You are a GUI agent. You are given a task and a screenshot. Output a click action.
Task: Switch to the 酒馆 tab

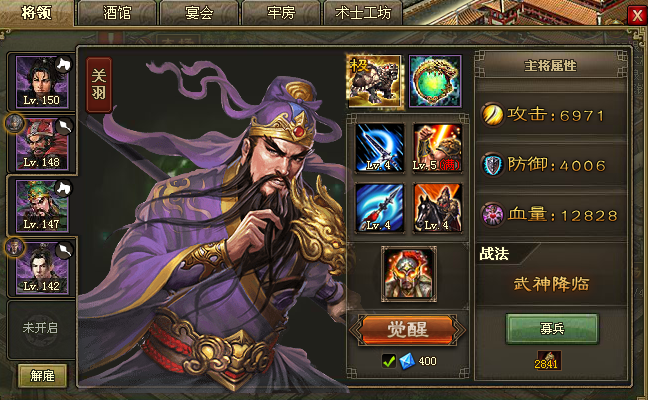point(117,13)
